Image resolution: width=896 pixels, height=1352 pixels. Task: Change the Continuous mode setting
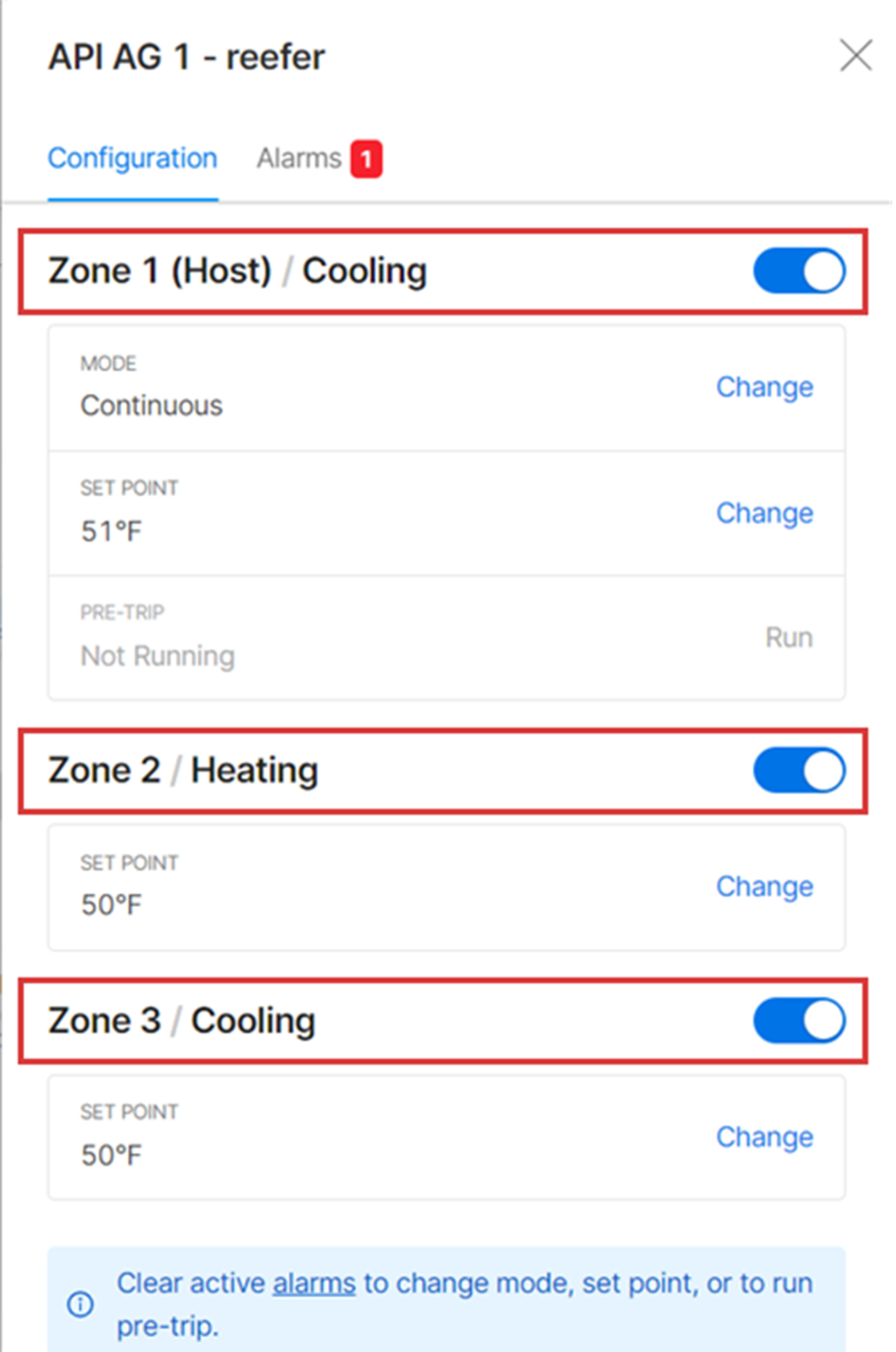click(764, 387)
